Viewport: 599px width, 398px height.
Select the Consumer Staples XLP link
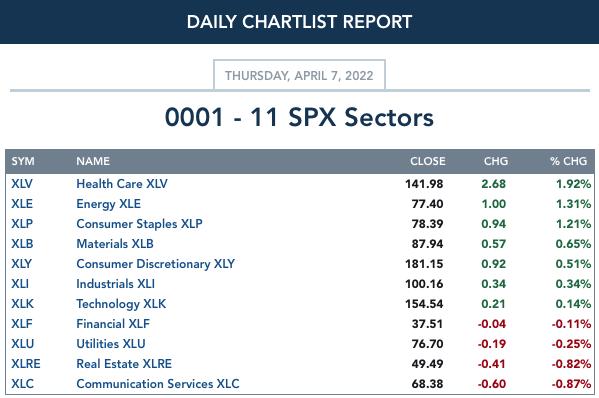click(x=139, y=224)
